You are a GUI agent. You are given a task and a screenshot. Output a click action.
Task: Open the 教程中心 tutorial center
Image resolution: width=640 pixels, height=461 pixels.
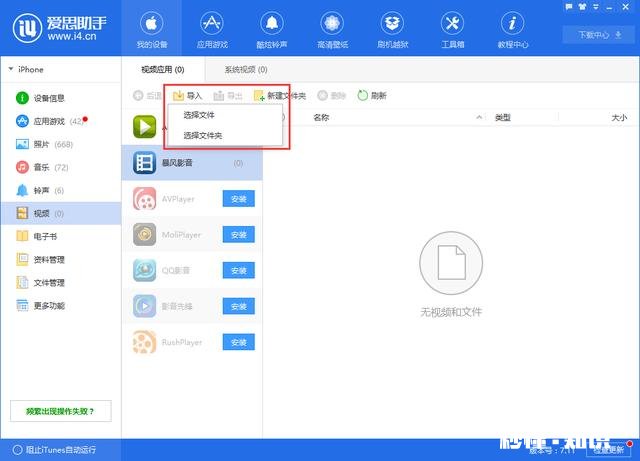(513, 30)
